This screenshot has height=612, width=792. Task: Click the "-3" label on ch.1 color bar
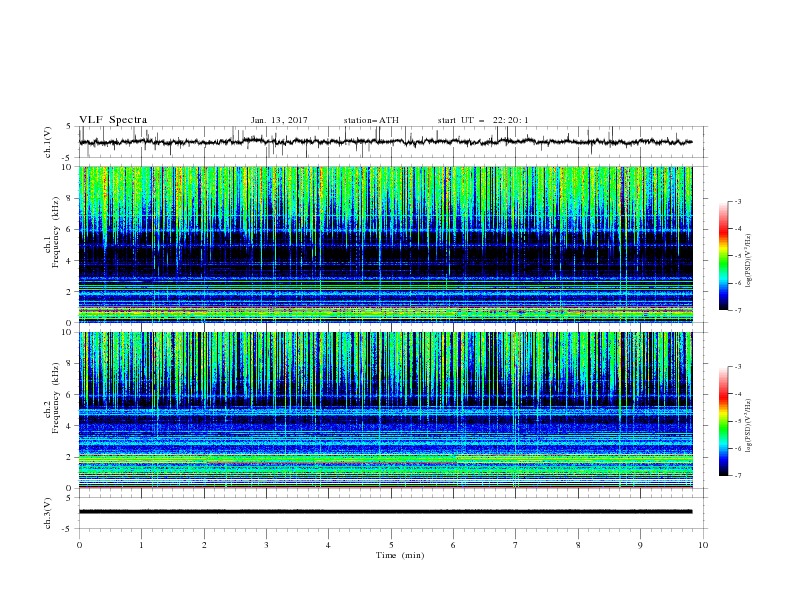pos(738,201)
